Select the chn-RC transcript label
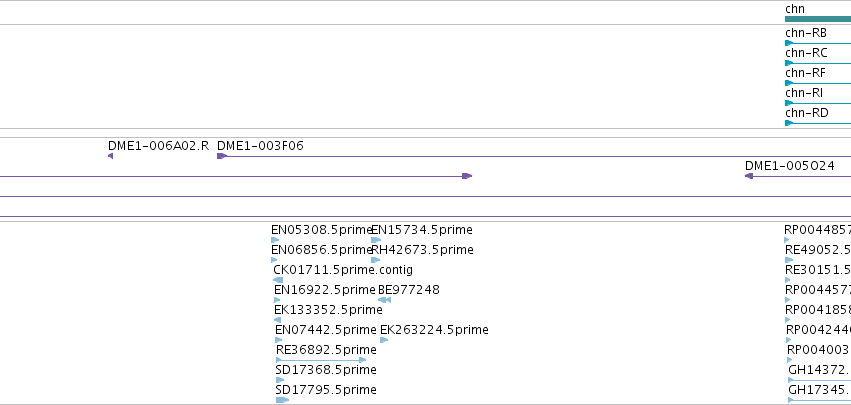Screen dimensions: 851x405 pos(806,53)
